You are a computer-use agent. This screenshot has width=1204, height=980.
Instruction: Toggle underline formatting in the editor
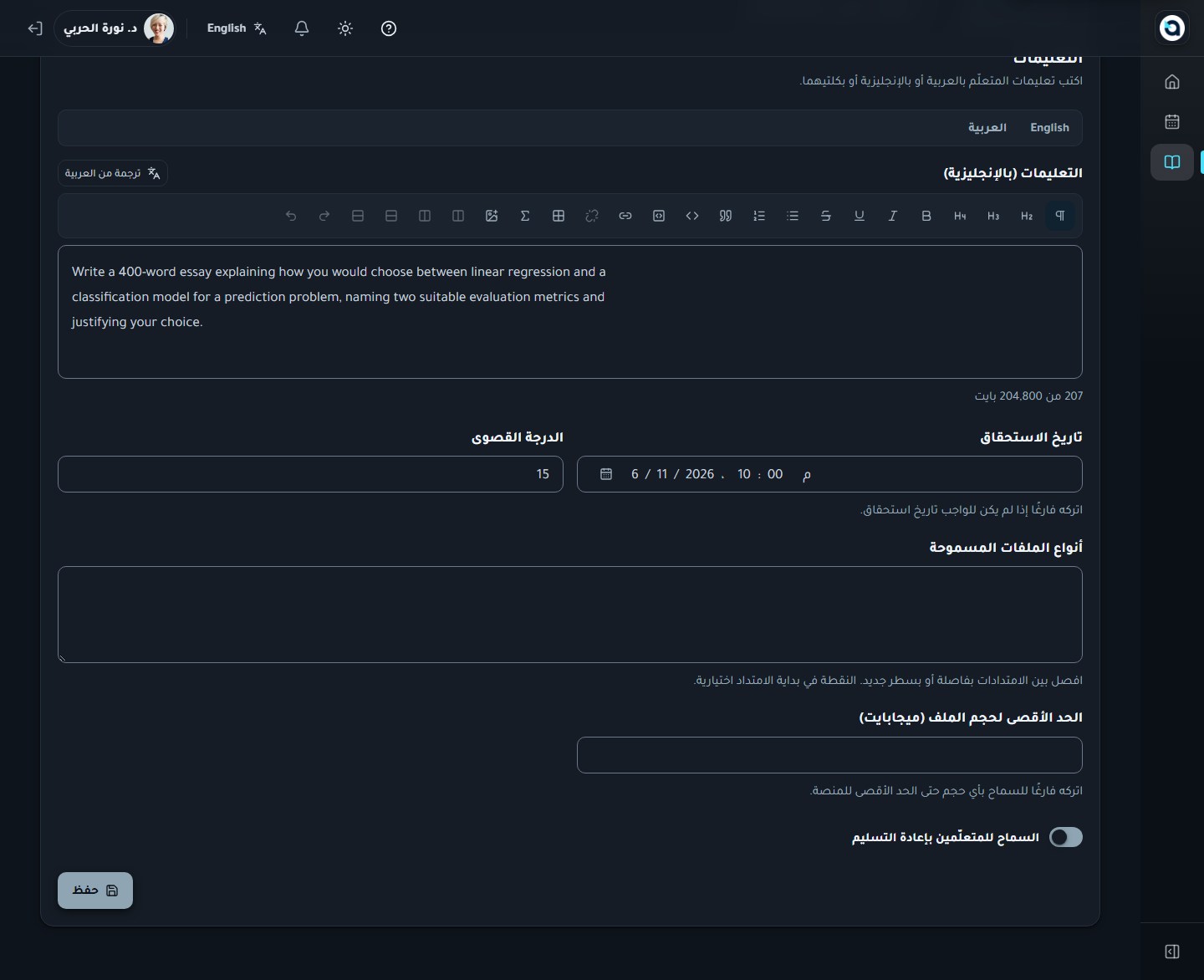(x=860, y=216)
